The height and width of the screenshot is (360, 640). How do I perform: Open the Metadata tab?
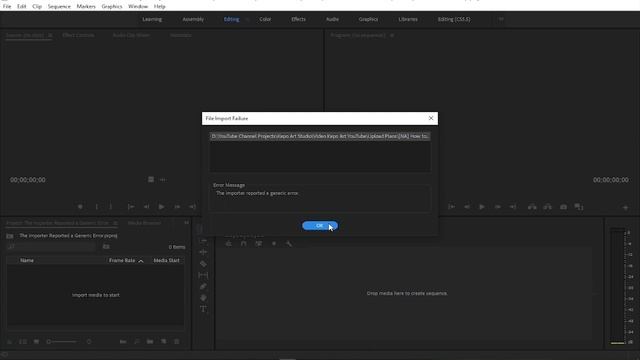pos(181,35)
